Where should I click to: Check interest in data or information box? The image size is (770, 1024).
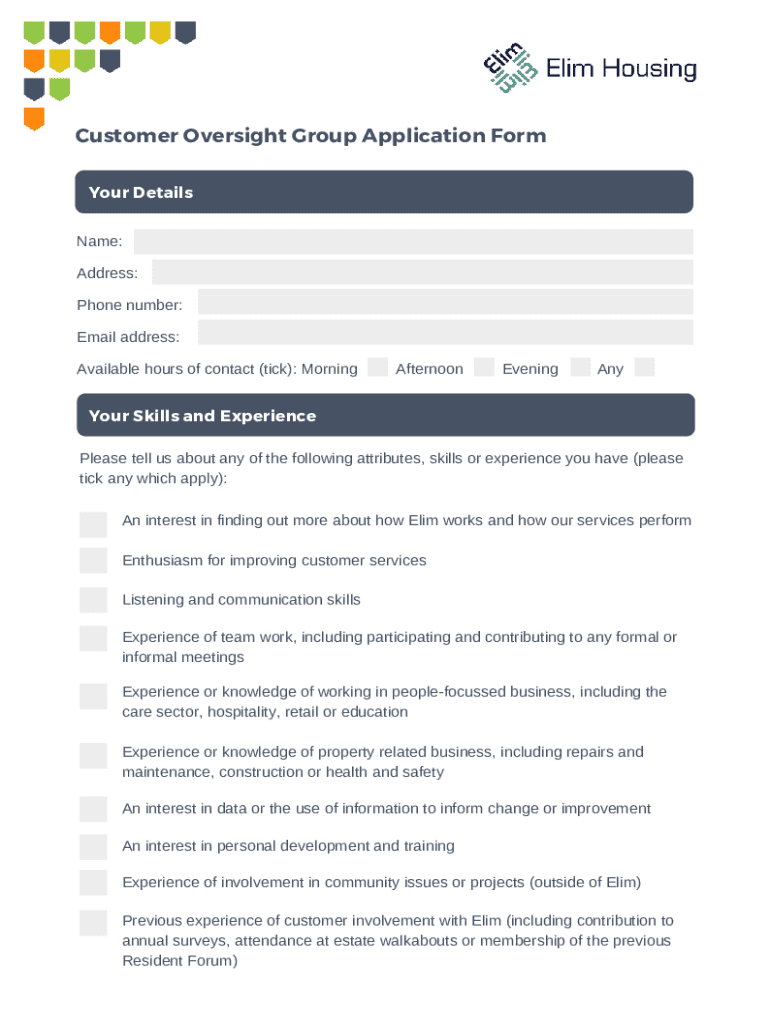[x=93, y=809]
